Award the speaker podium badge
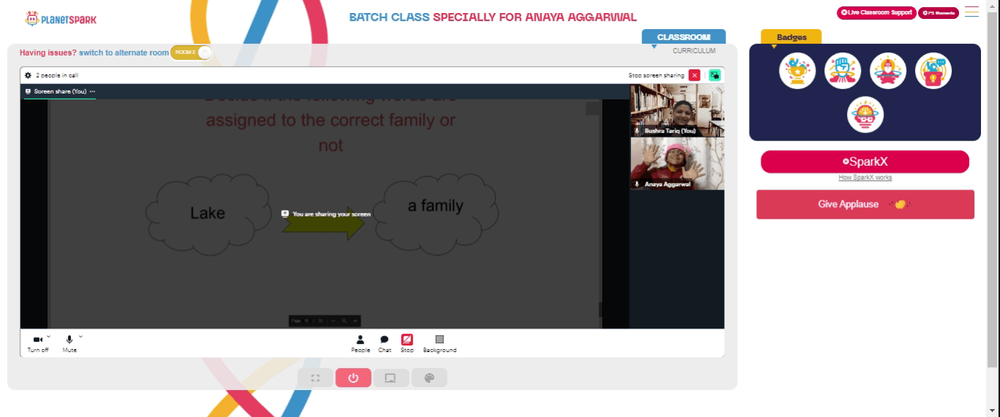 [933, 71]
